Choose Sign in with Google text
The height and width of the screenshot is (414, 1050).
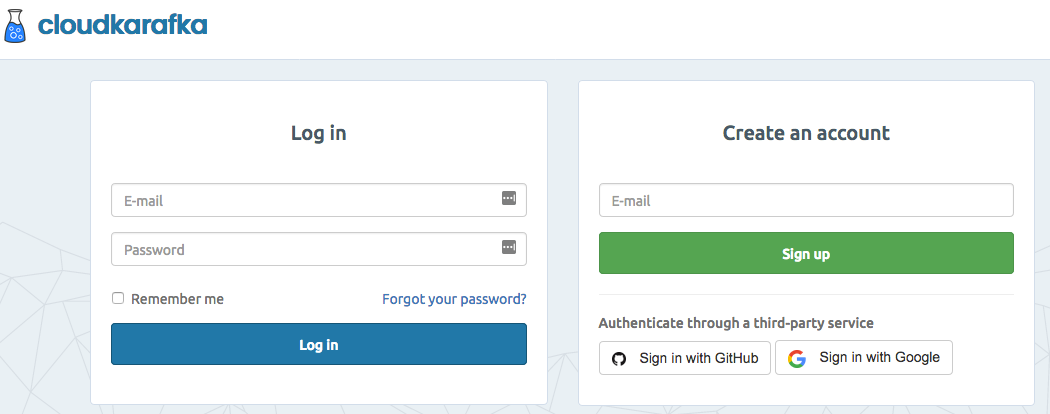coord(879,357)
